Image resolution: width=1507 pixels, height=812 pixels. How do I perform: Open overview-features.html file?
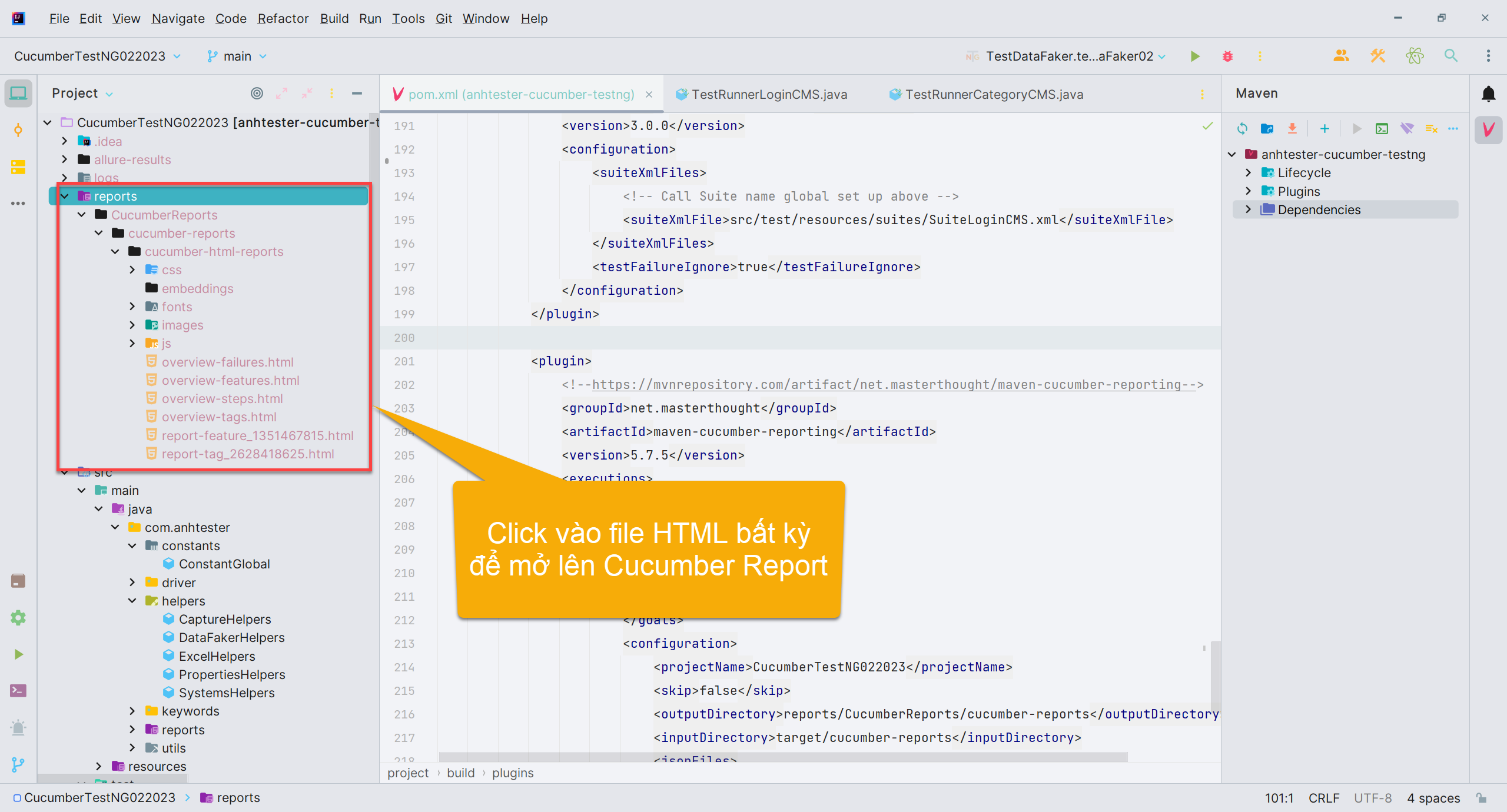click(230, 380)
